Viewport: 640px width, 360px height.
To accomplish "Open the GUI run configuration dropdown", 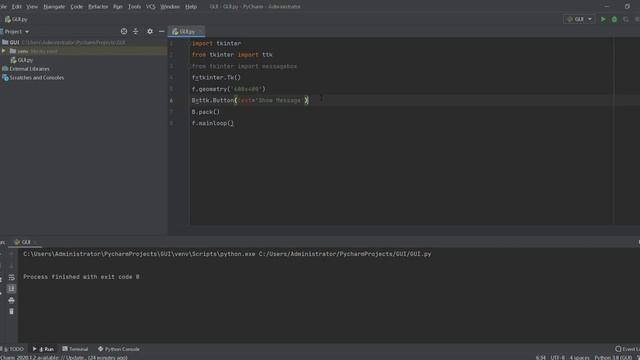I will pyautogui.click(x=579, y=19).
